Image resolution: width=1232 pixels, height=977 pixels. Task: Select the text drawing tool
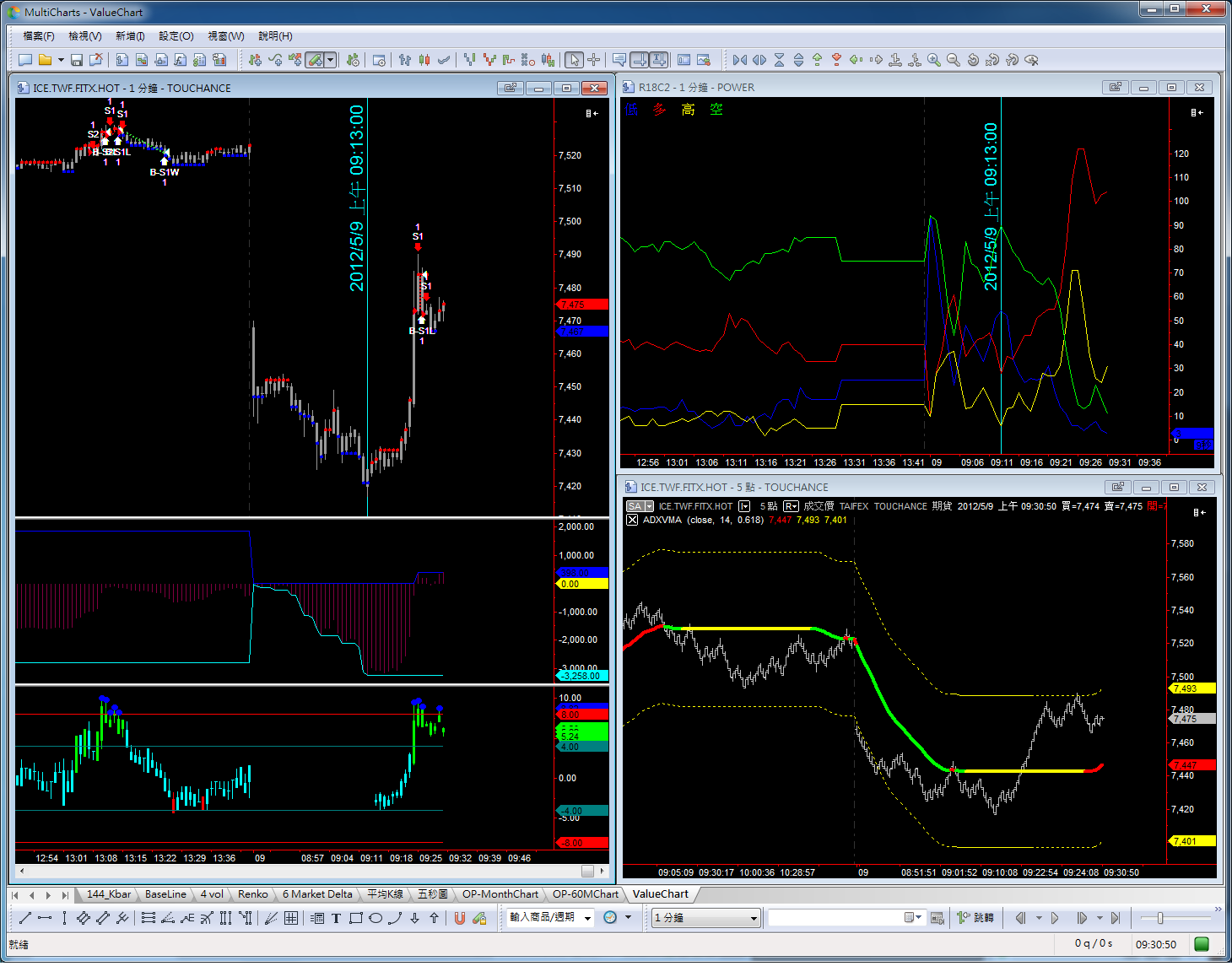point(336,918)
